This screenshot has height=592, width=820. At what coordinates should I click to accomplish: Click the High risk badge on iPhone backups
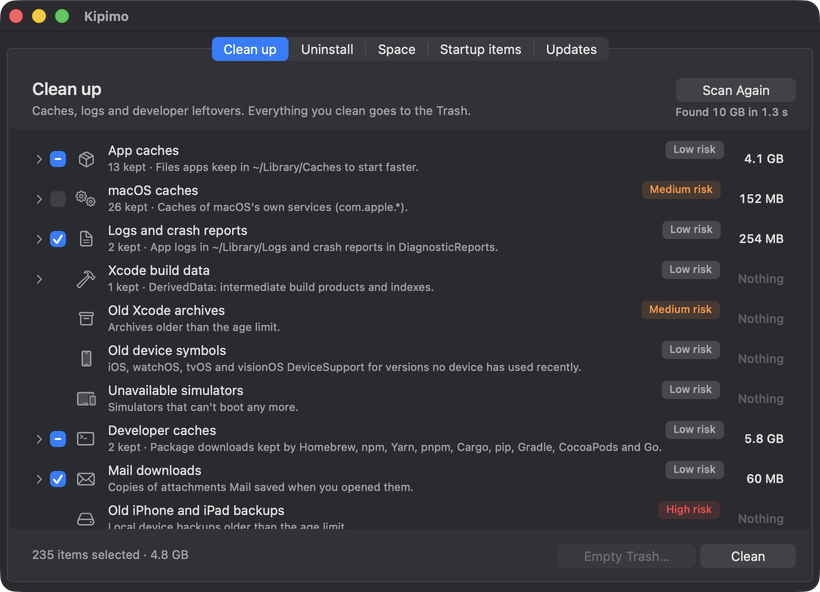coord(689,509)
